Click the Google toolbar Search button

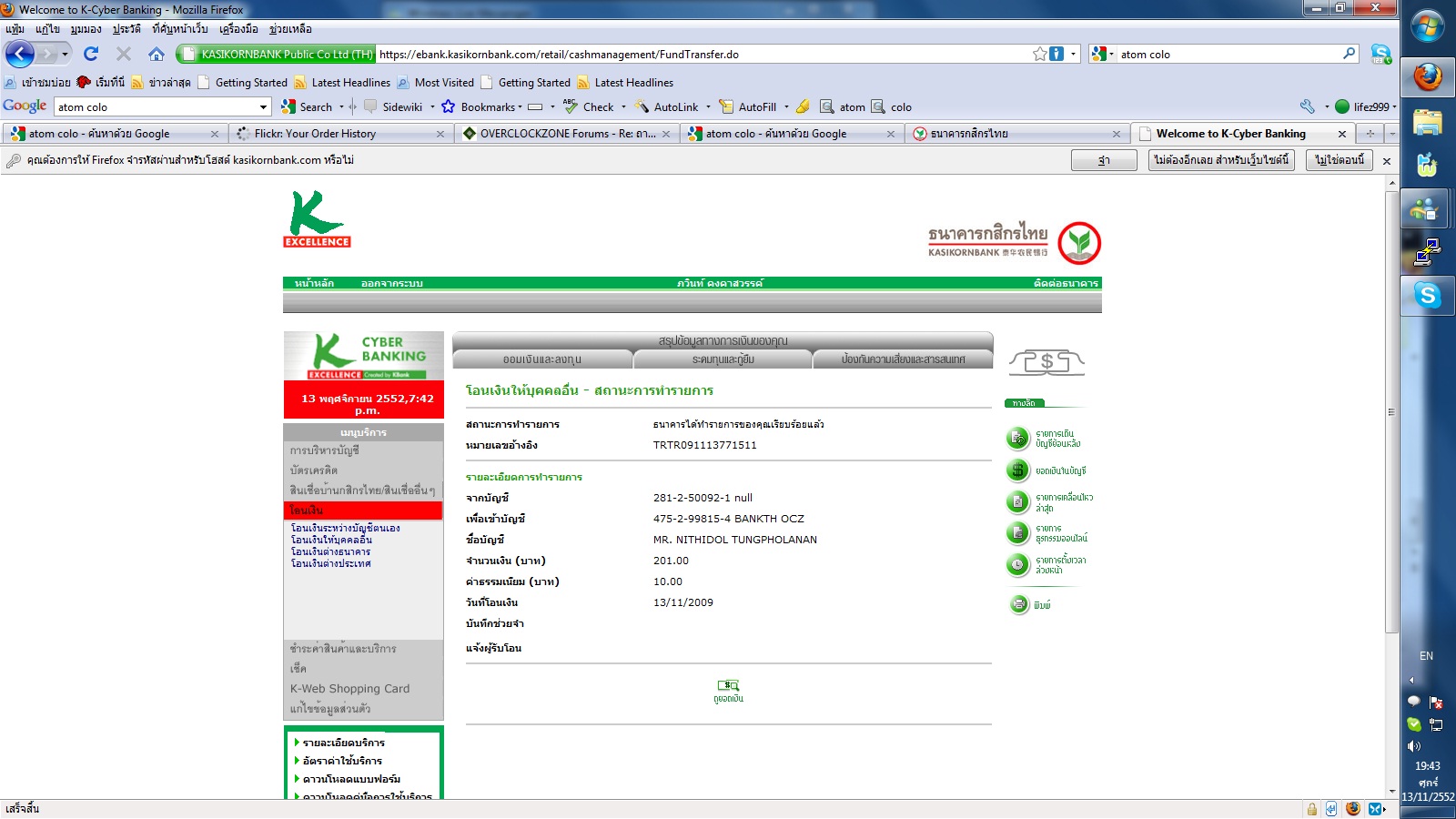[307, 106]
